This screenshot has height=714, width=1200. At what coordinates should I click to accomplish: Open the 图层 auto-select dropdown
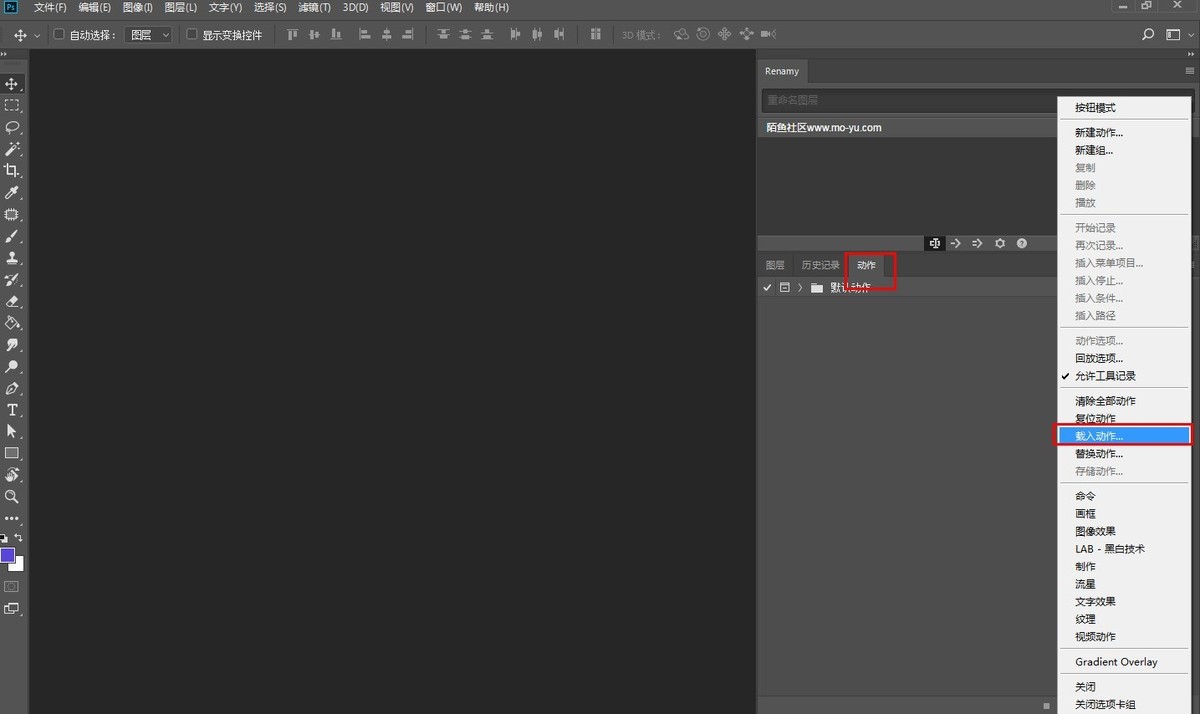(x=150, y=35)
